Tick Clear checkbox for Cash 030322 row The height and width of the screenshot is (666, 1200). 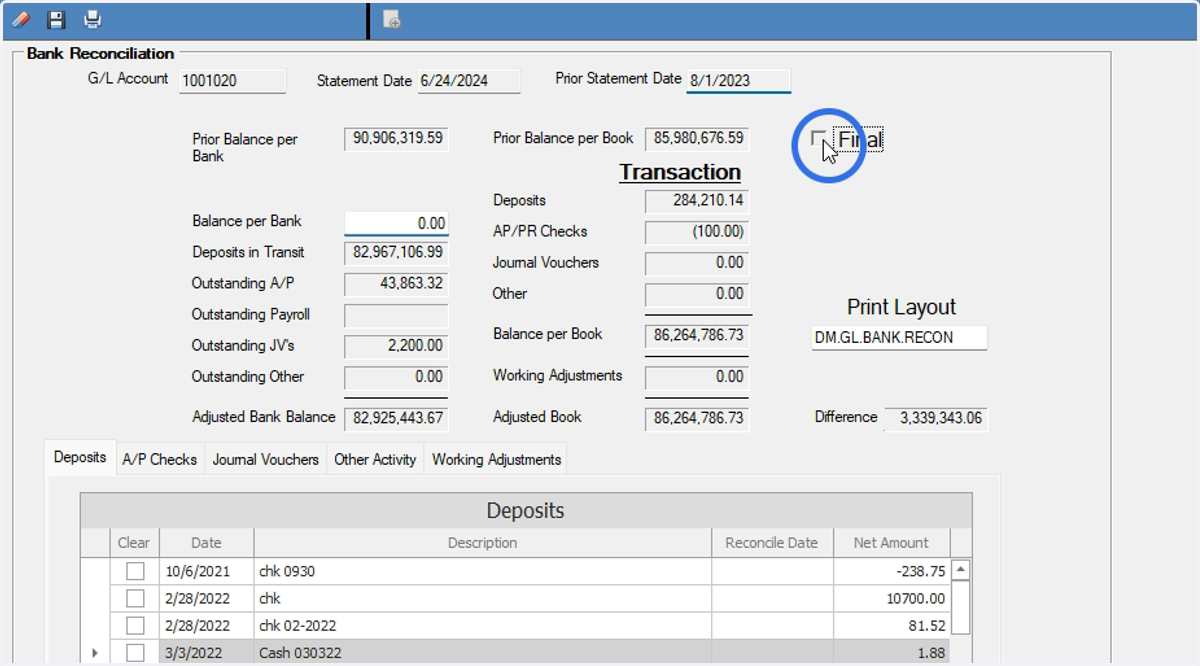click(134, 652)
